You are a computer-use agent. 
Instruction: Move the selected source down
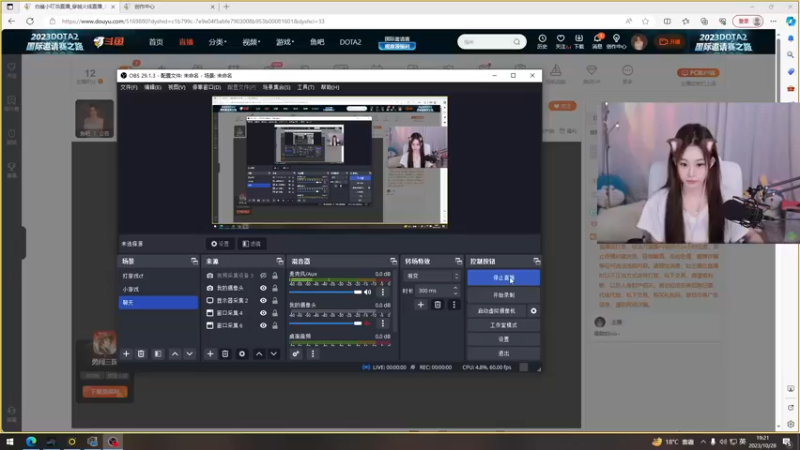tap(273, 354)
